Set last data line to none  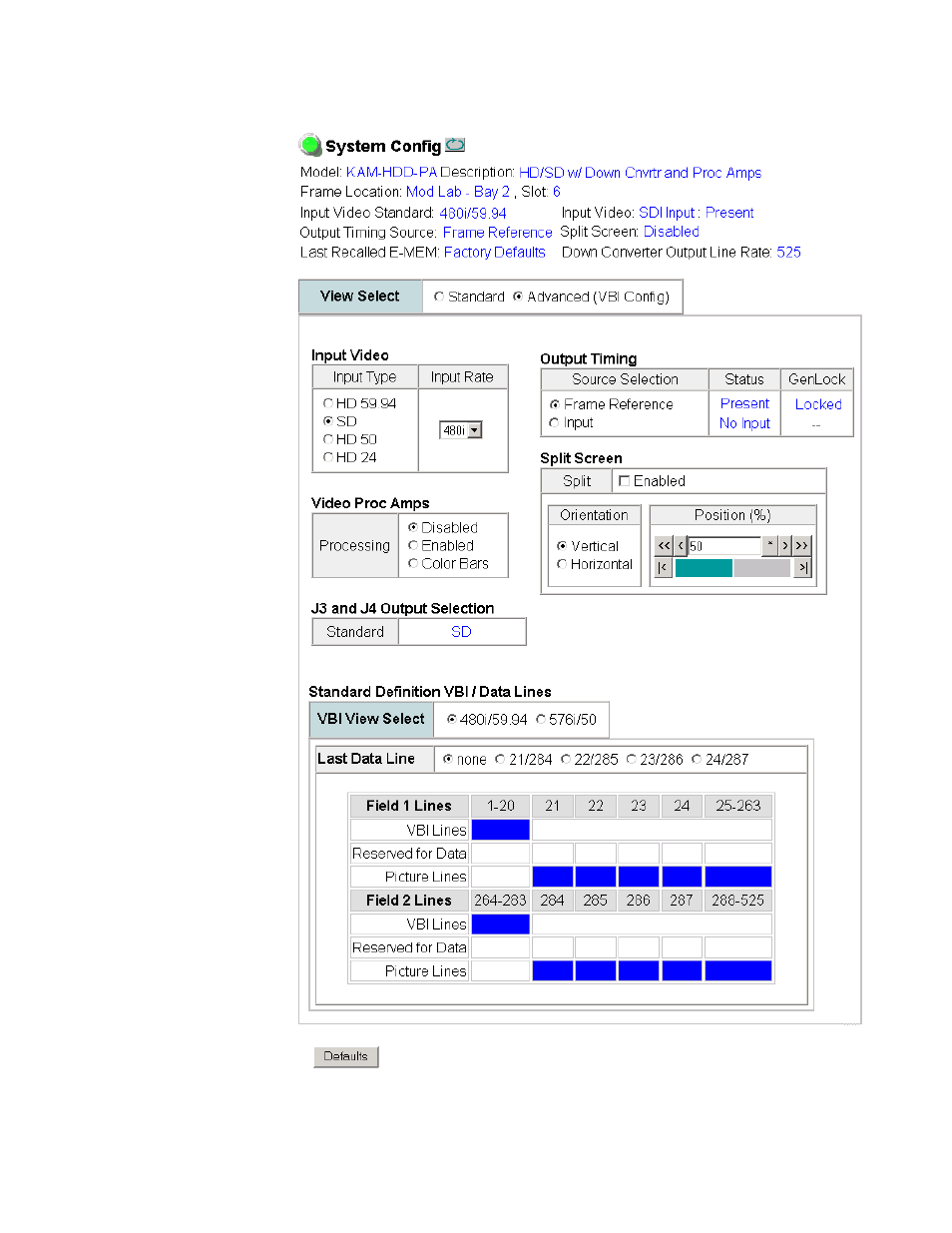[447, 759]
